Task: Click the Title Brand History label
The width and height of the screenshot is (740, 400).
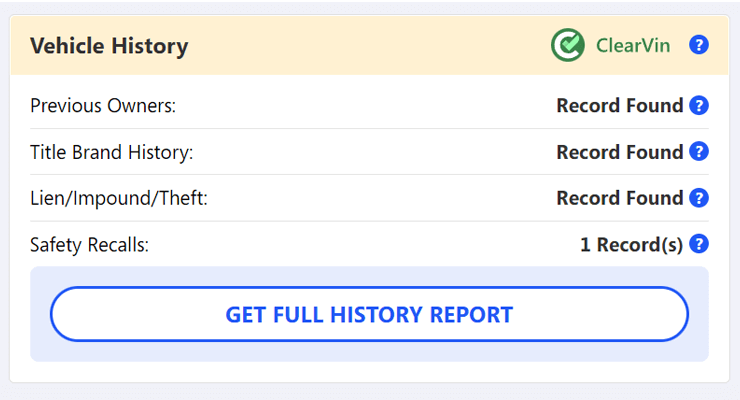Action: (112, 152)
